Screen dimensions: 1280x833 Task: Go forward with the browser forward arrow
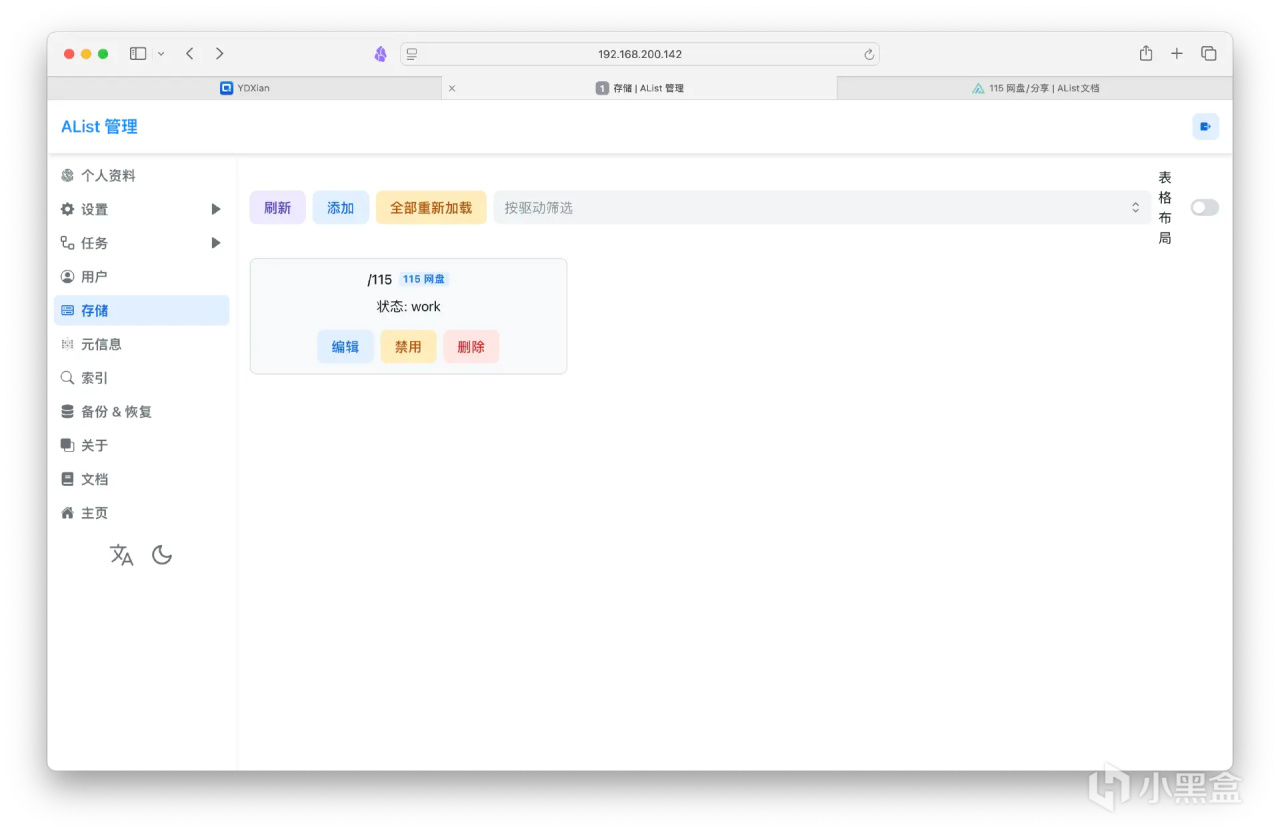pos(220,54)
